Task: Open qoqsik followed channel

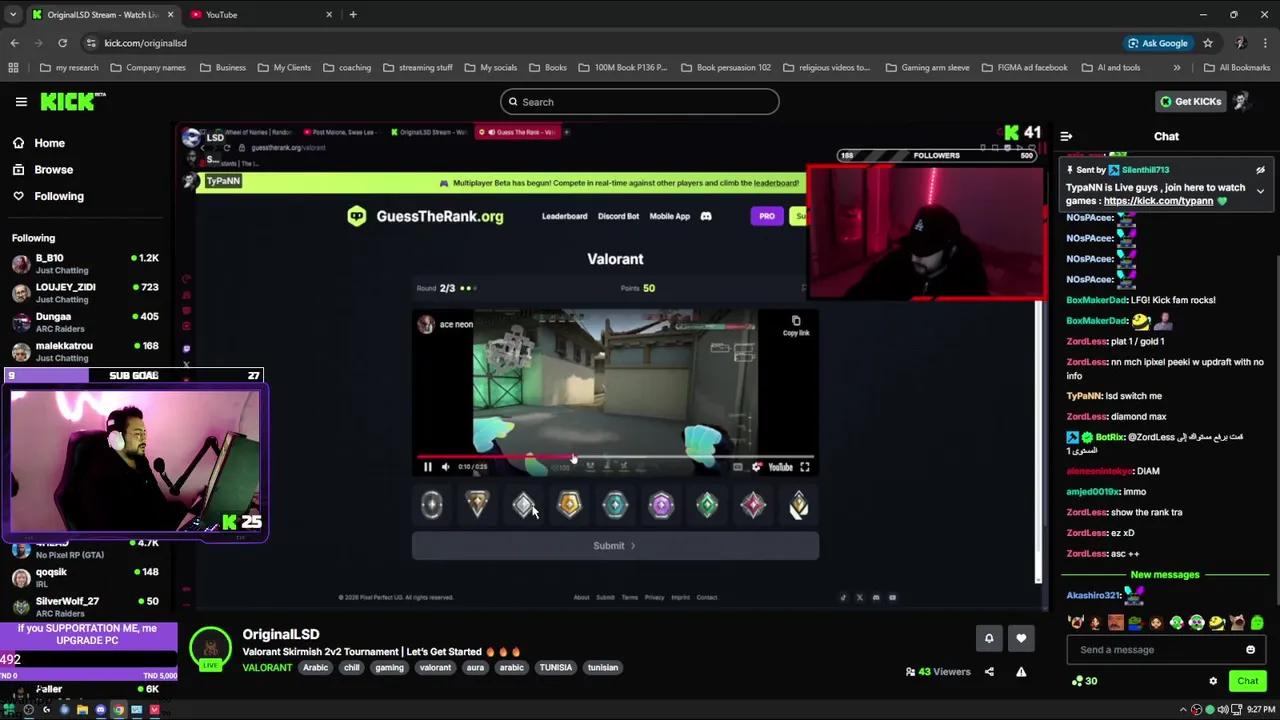Action: click(86, 578)
